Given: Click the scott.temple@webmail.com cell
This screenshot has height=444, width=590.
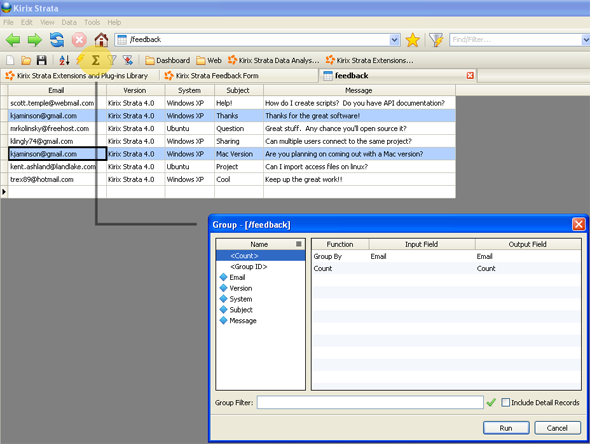Looking at the screenshot, I should pos(57,103).
